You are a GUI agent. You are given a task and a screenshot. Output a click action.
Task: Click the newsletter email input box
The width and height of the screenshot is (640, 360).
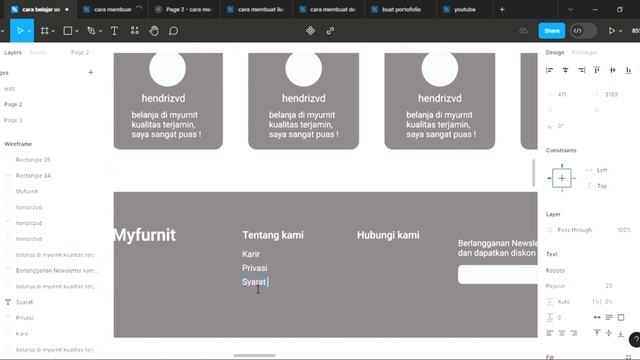pyautogui.click(x=498, y=274)
